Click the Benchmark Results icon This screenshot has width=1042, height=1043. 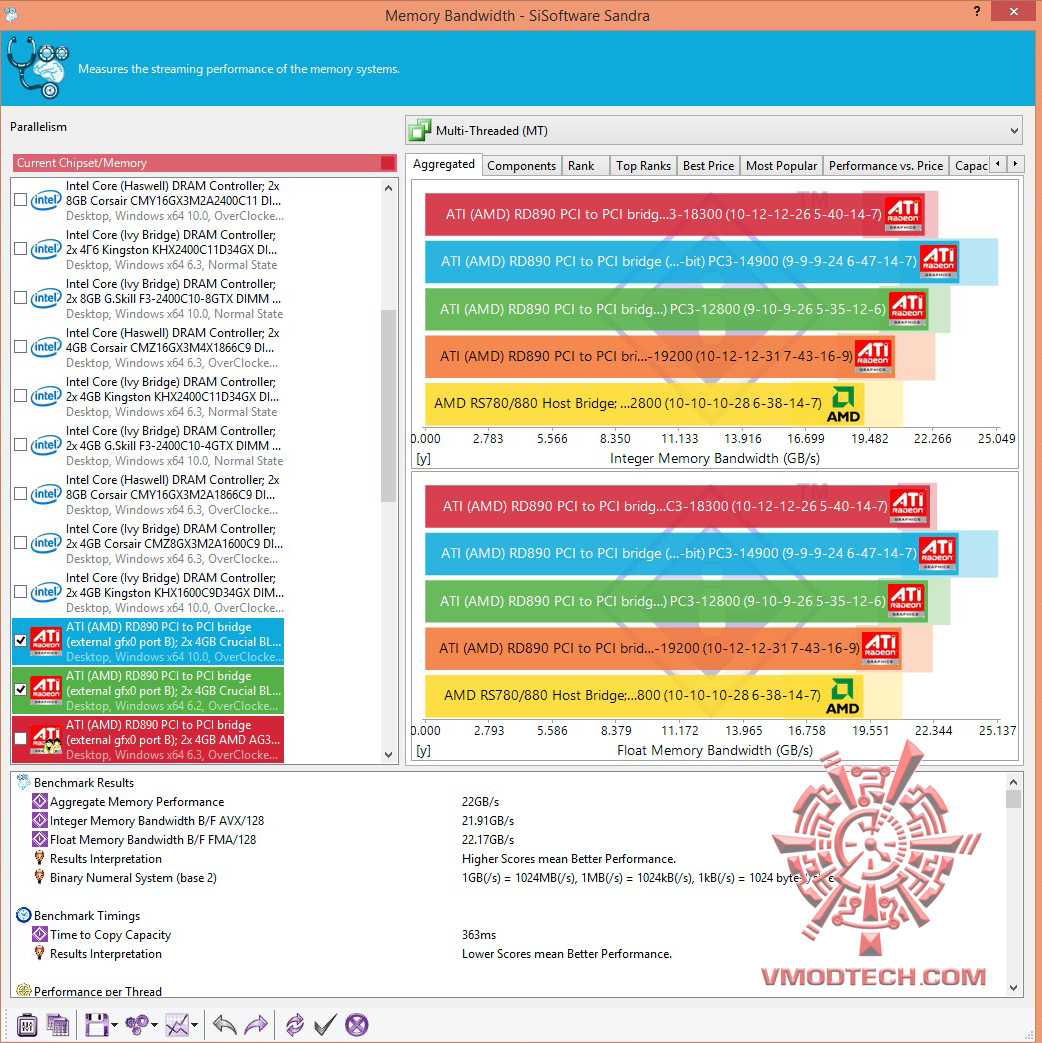[23, 782]
